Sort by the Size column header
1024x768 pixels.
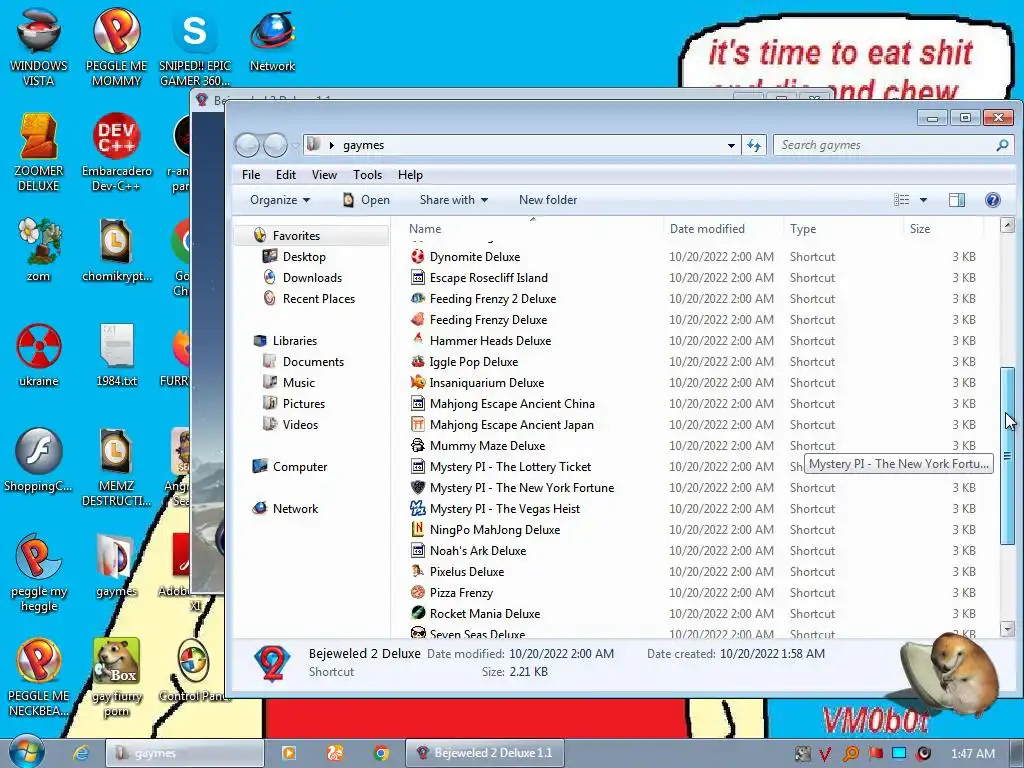(943, 229)
